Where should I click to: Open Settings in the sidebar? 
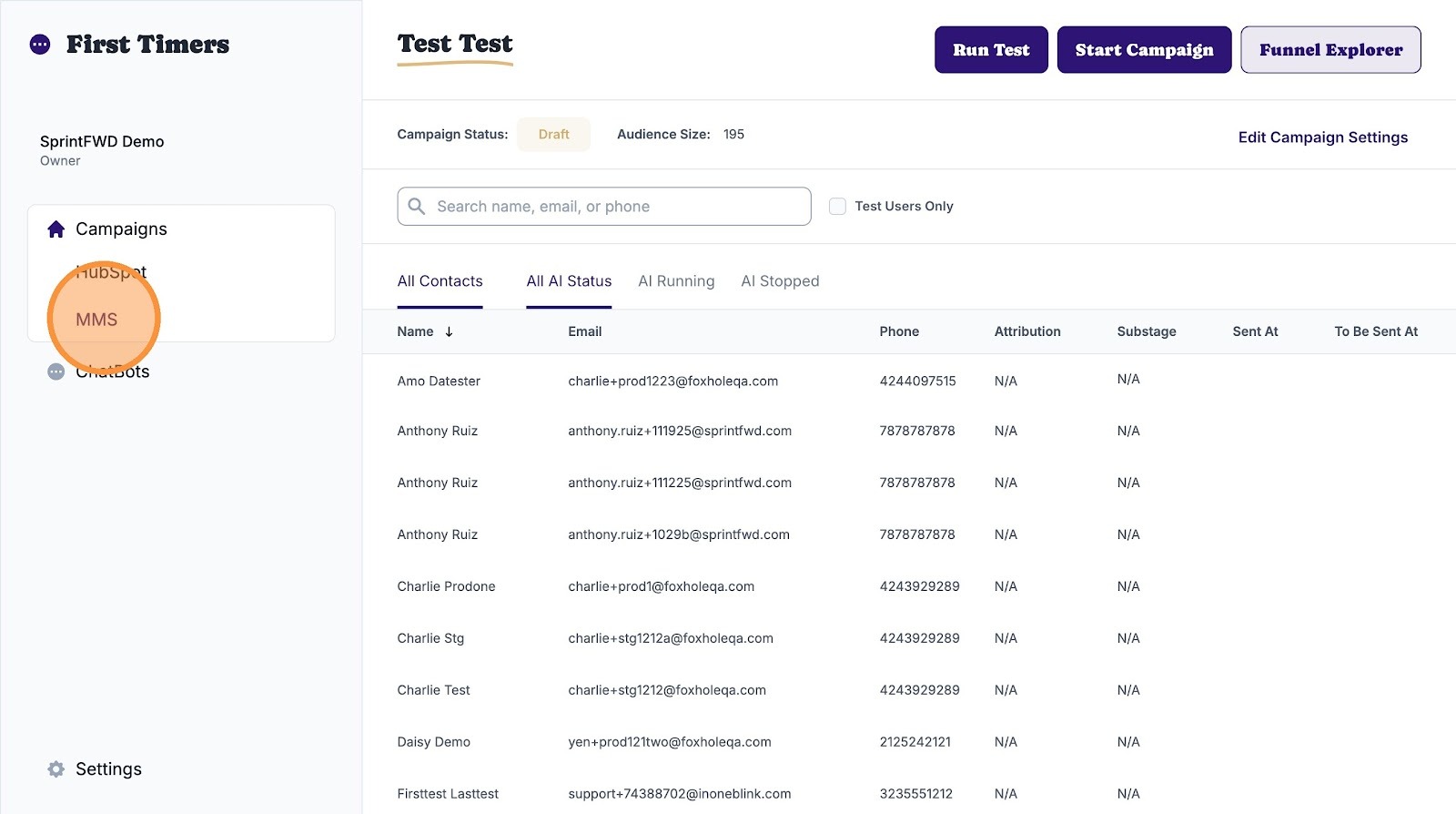pos(108,769)
